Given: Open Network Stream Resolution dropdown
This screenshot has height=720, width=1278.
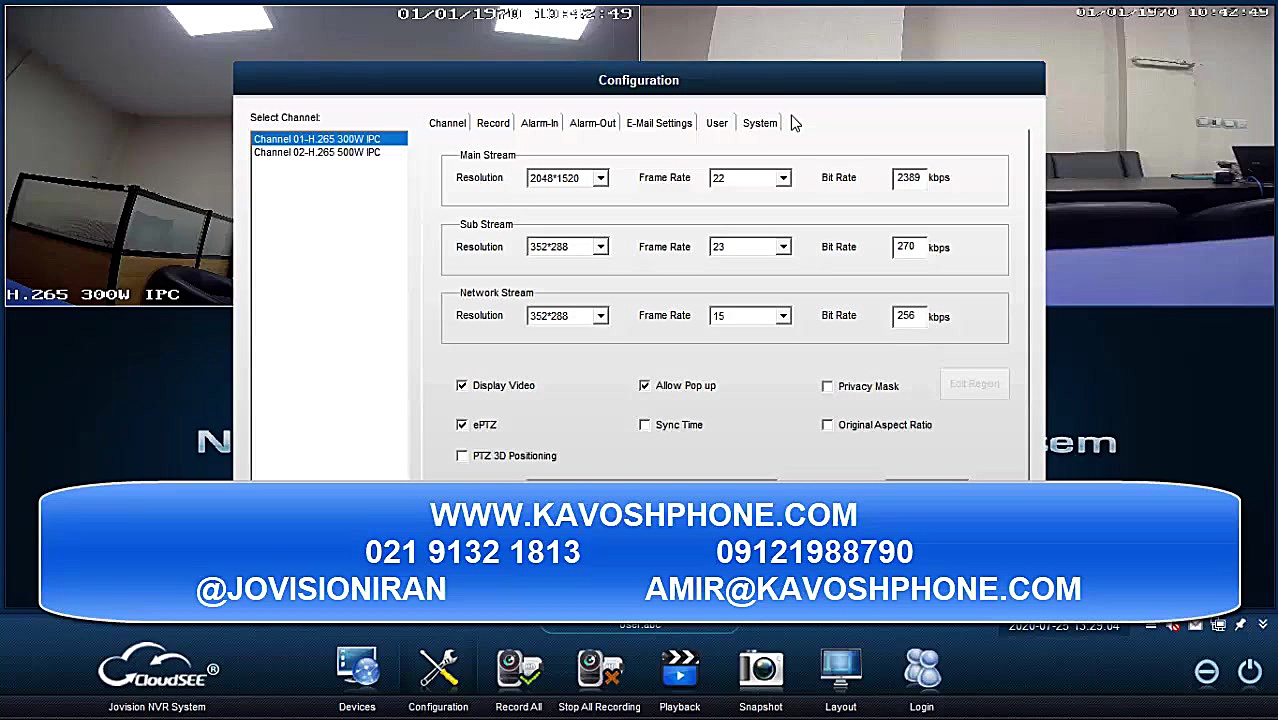Looking at the screenshot, I should pyautogui.click(x=600, y=316).
